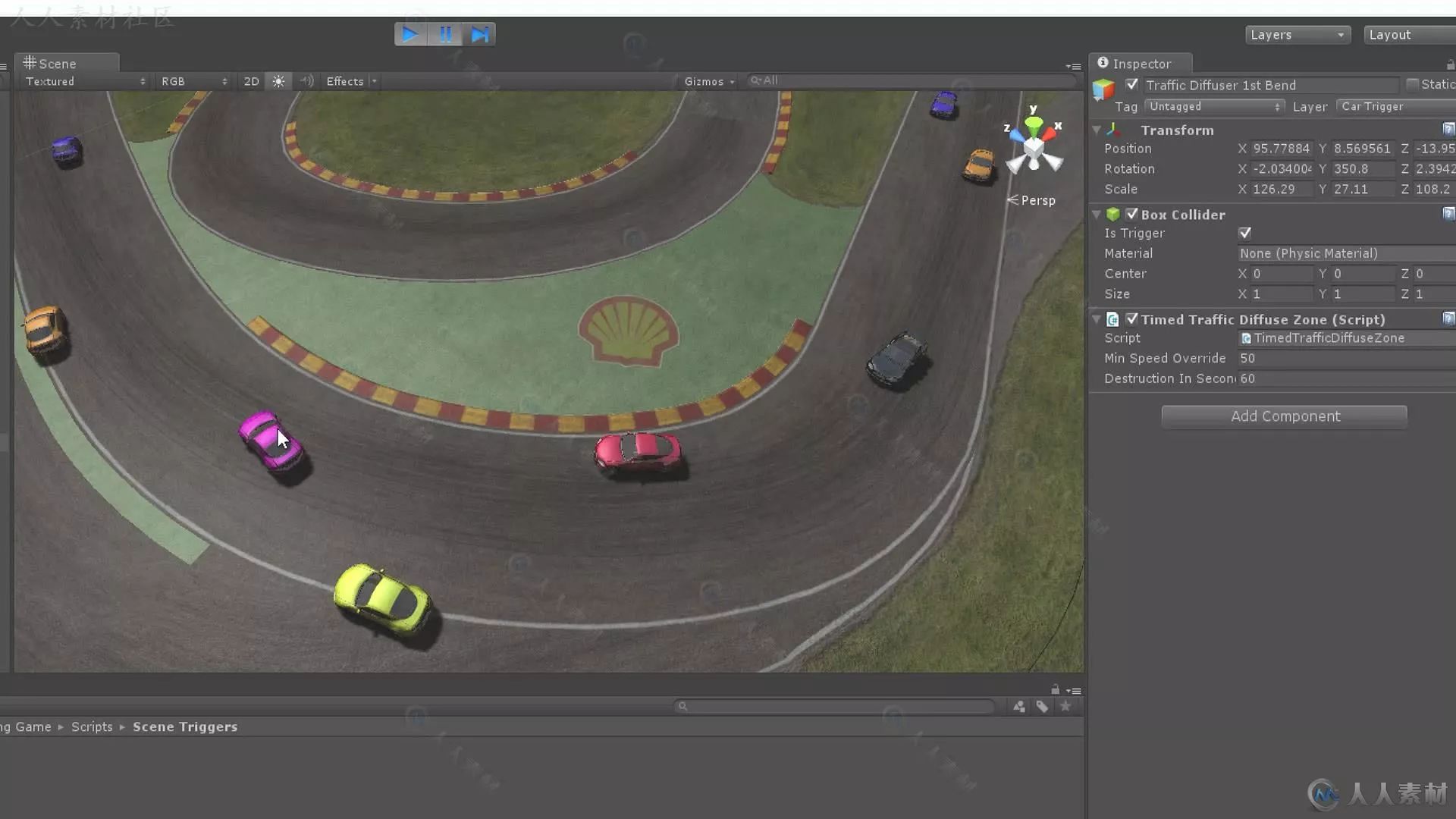Collapse the Transform component
The image size is (1456, 819).
point(1097,130)
